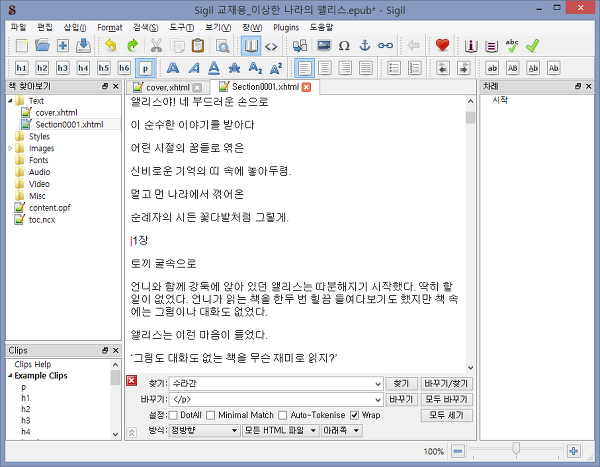Open the 찾기 search history dropdown
Viewport: 600px width, 467px height.
(x=378, y=384)
